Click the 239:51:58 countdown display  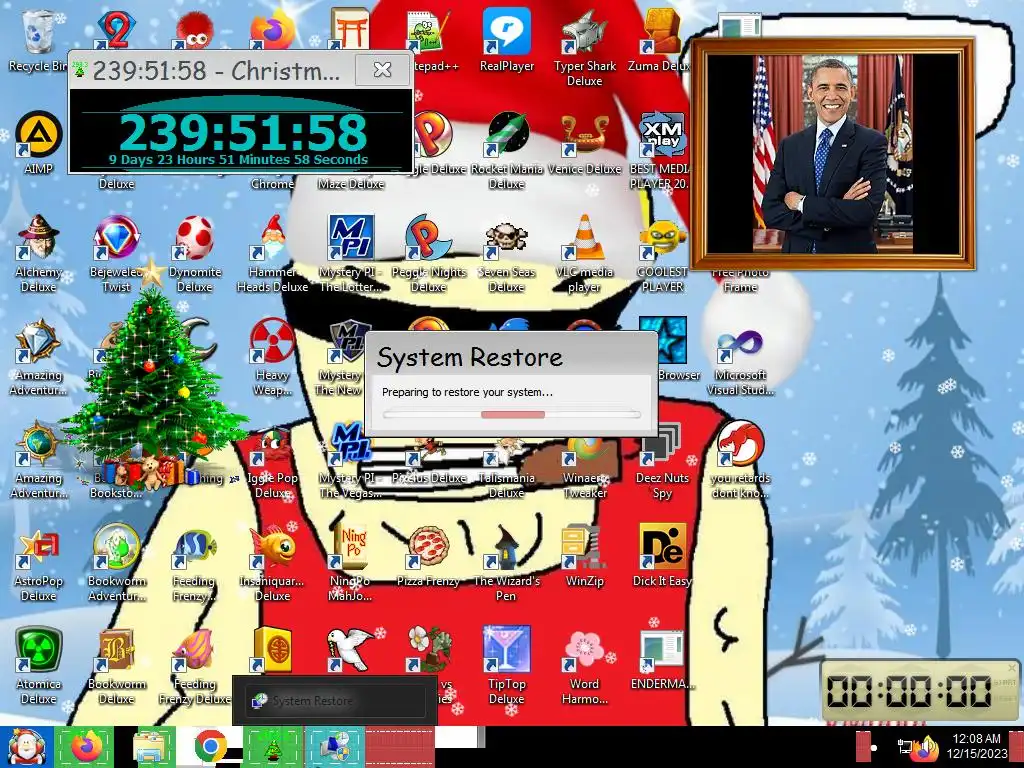(x=243, y=133)
